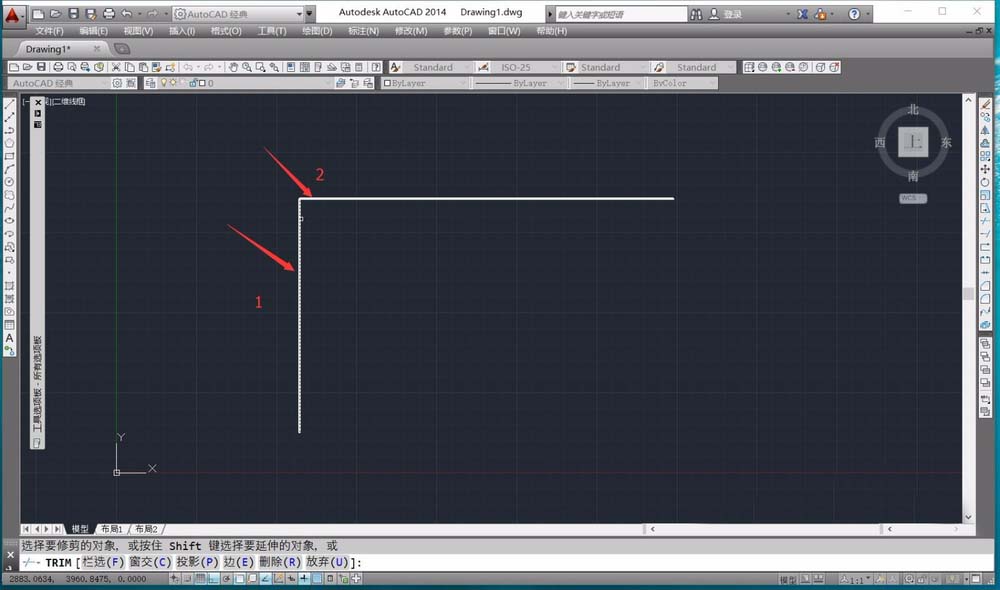Click New in the Quick Access toolbar
Screen dimensions: 1000x590
[x=38, y=14]
